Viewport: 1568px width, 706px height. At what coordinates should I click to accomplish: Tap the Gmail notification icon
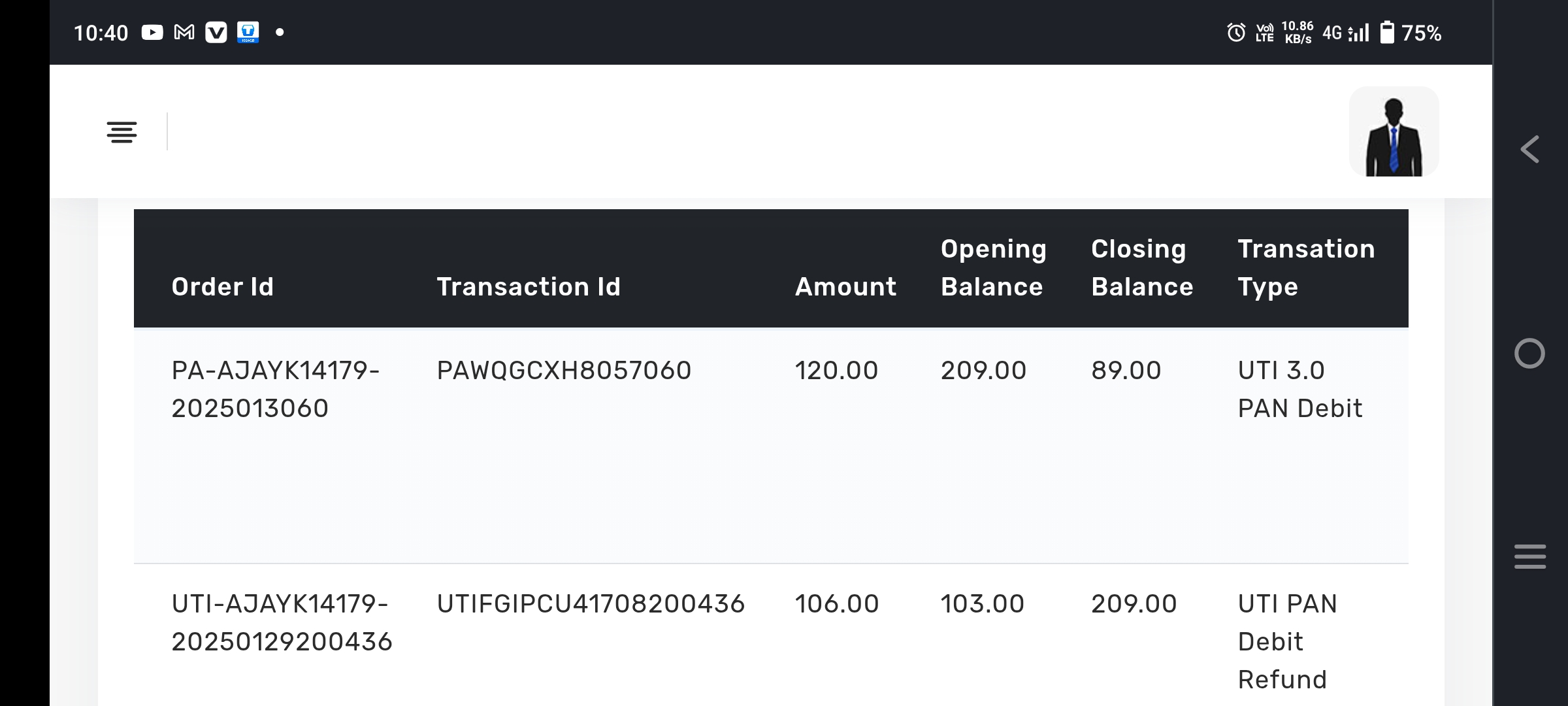[184, 33]
